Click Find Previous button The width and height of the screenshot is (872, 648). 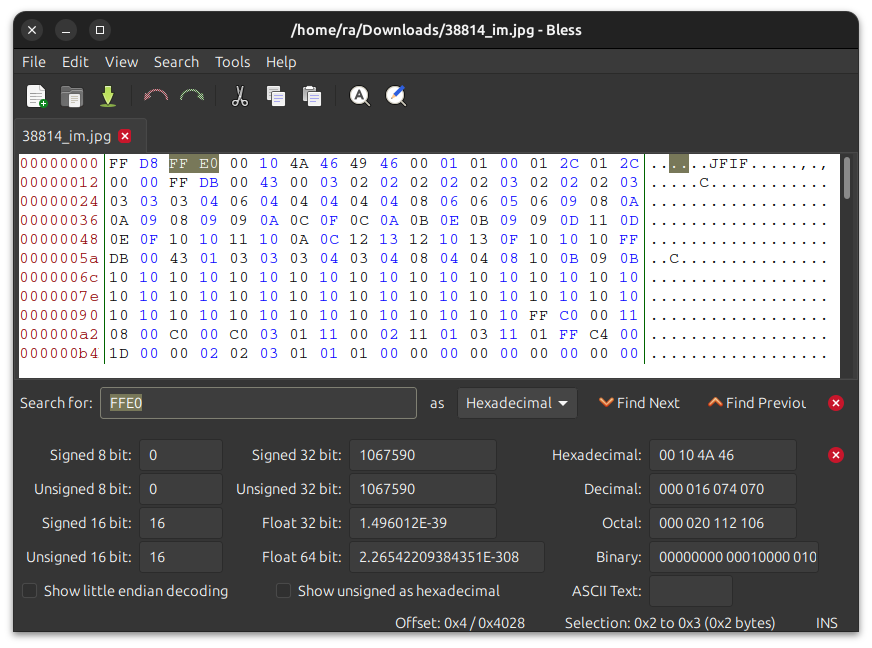pyautogui.click(x=757, y=403)
